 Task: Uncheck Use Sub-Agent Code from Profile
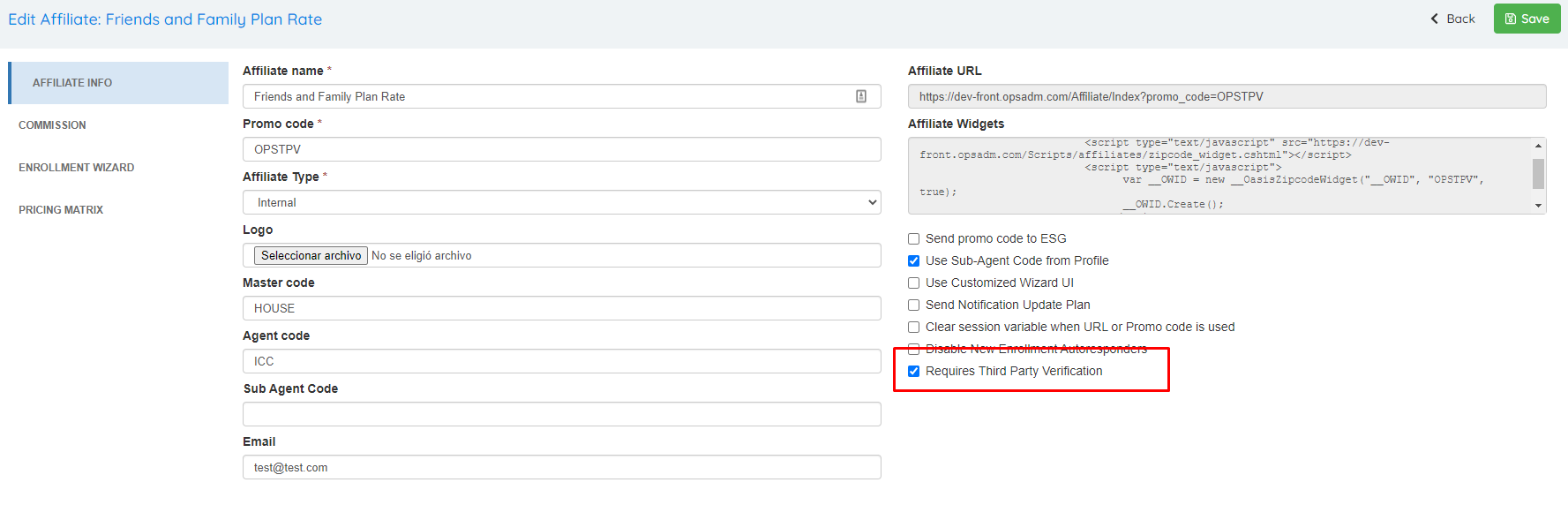(x=914, y=261)
